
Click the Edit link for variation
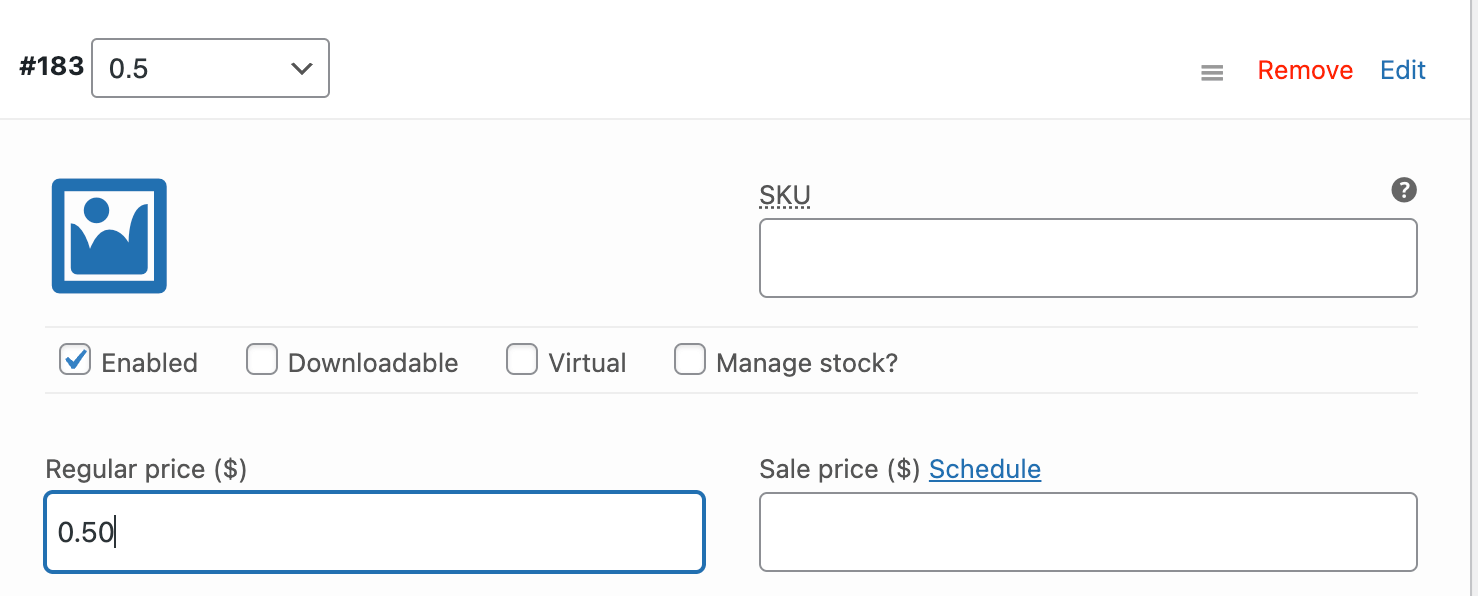[1403, 70]
